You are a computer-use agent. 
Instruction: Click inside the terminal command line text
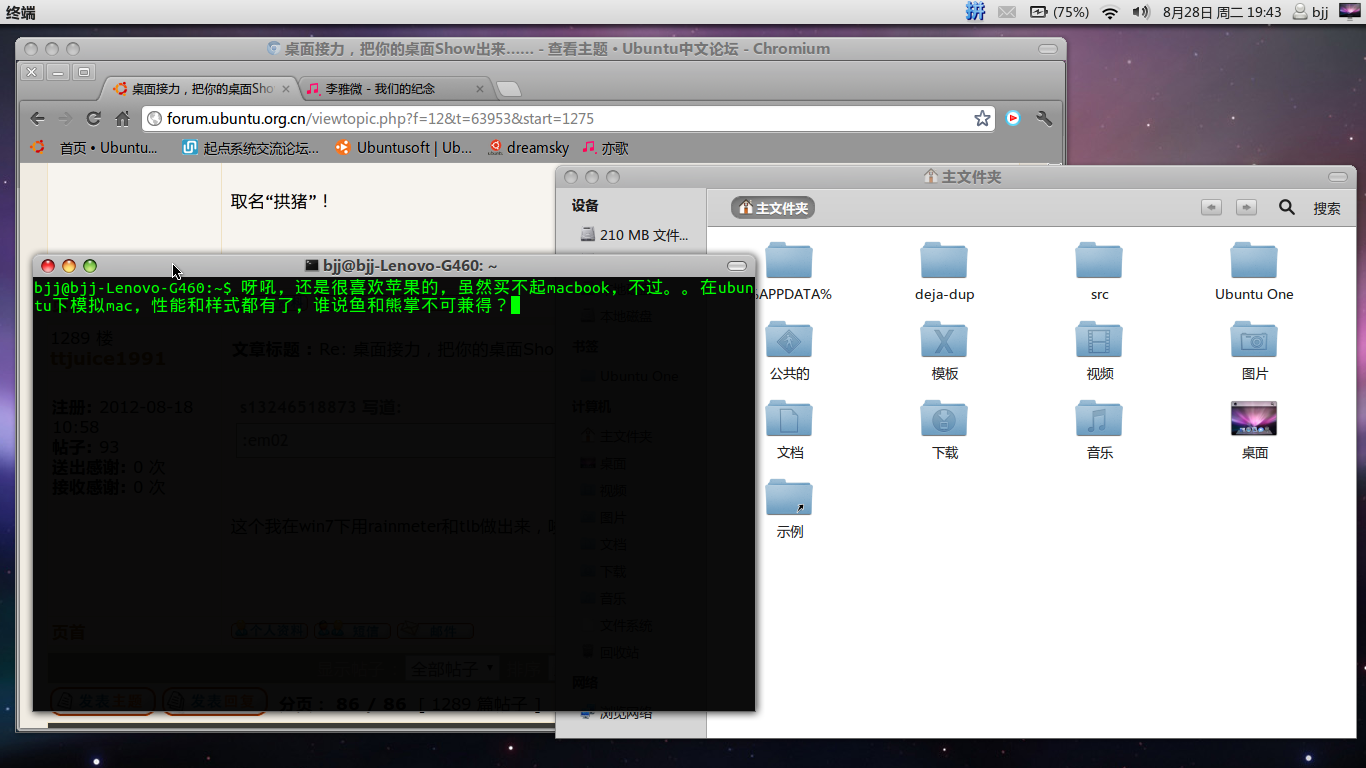click(x=394, y=296)
